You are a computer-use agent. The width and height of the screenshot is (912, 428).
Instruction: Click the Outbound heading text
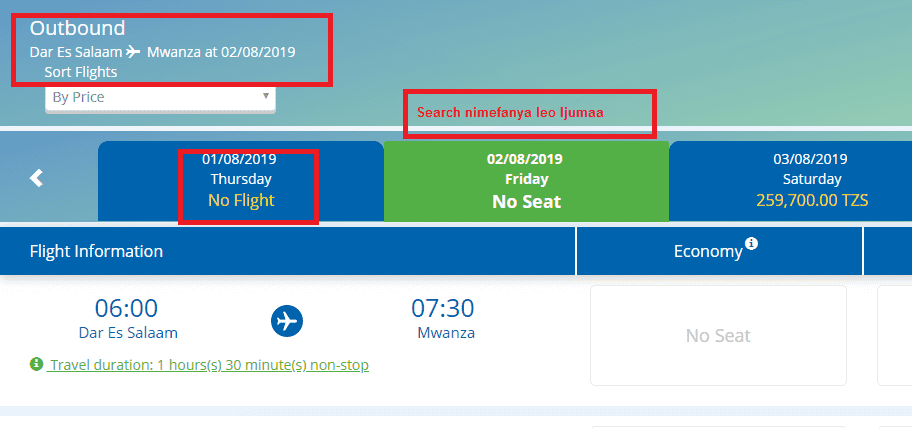[77, 28]
